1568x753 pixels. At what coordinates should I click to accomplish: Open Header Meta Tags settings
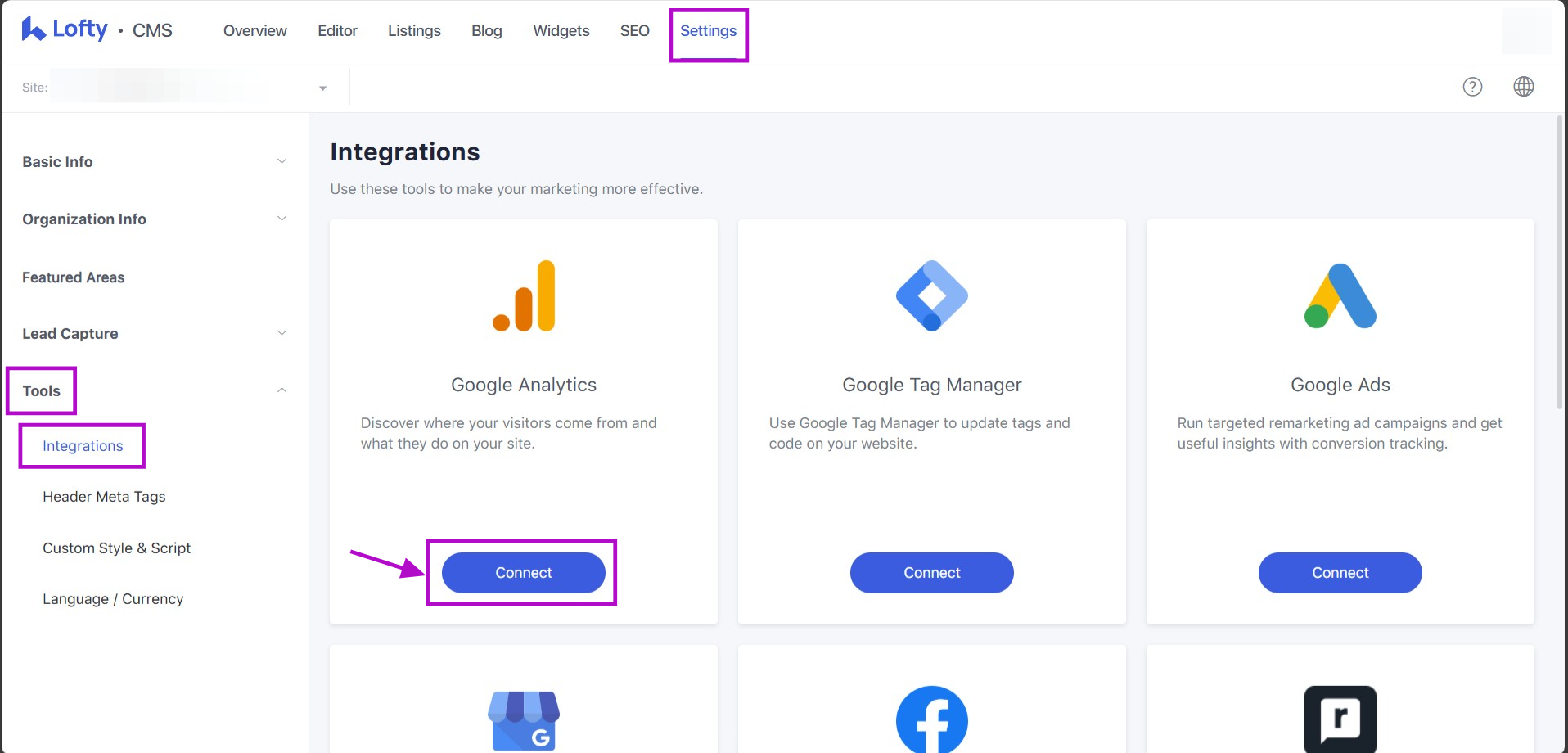(x=104, y=497)
